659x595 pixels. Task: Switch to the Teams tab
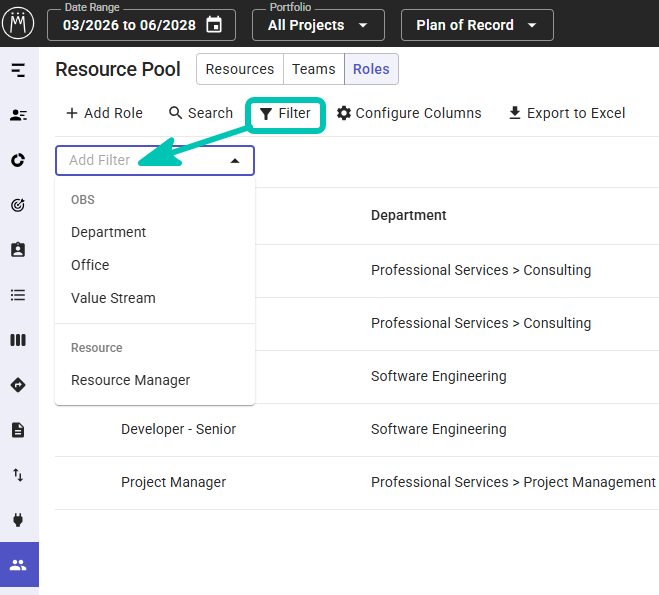coord(314,69)
